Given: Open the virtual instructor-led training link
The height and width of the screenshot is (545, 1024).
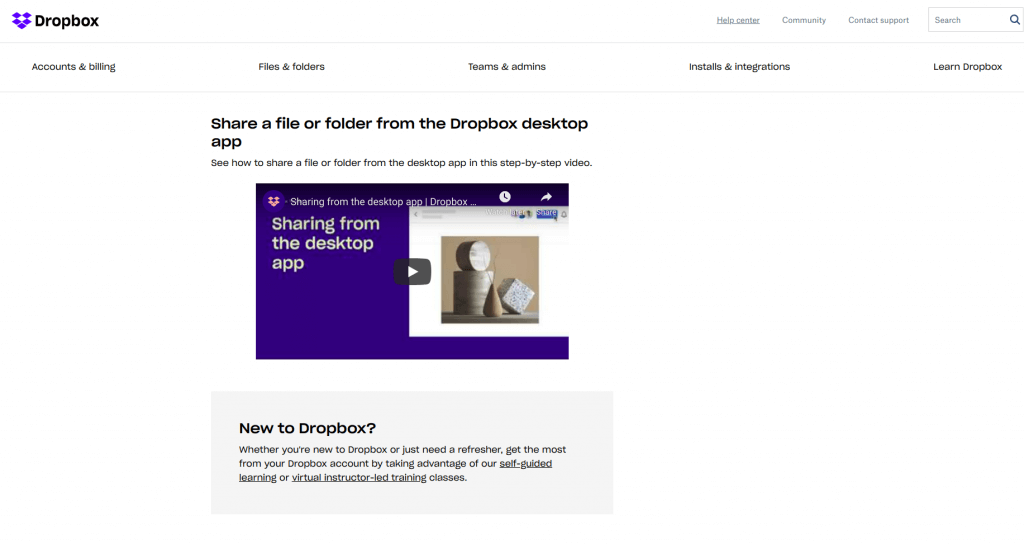Looking at the screenshot, I should [359, 478].
